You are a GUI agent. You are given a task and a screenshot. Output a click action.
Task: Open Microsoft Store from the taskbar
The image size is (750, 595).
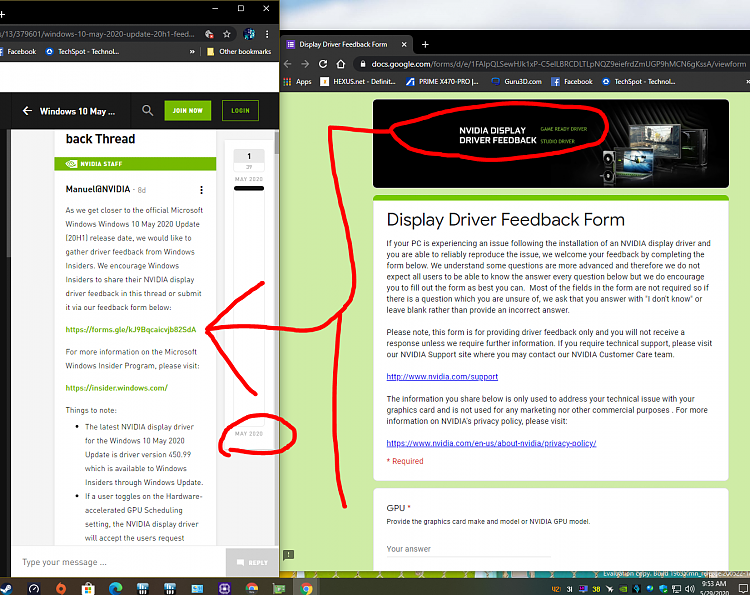(x=88, y=589)
